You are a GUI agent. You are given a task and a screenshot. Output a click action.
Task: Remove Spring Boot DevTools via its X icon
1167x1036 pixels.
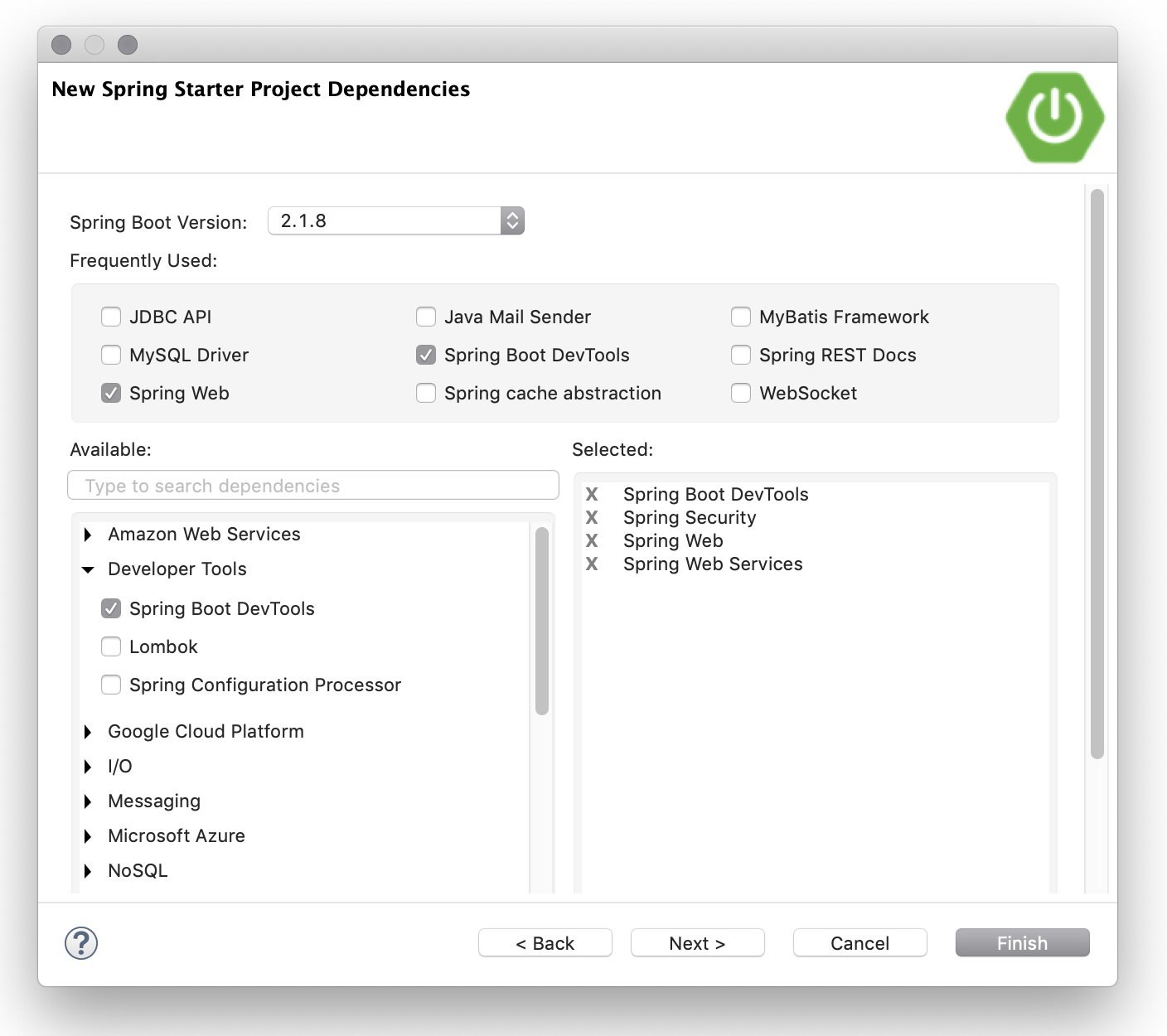[592, 495]
